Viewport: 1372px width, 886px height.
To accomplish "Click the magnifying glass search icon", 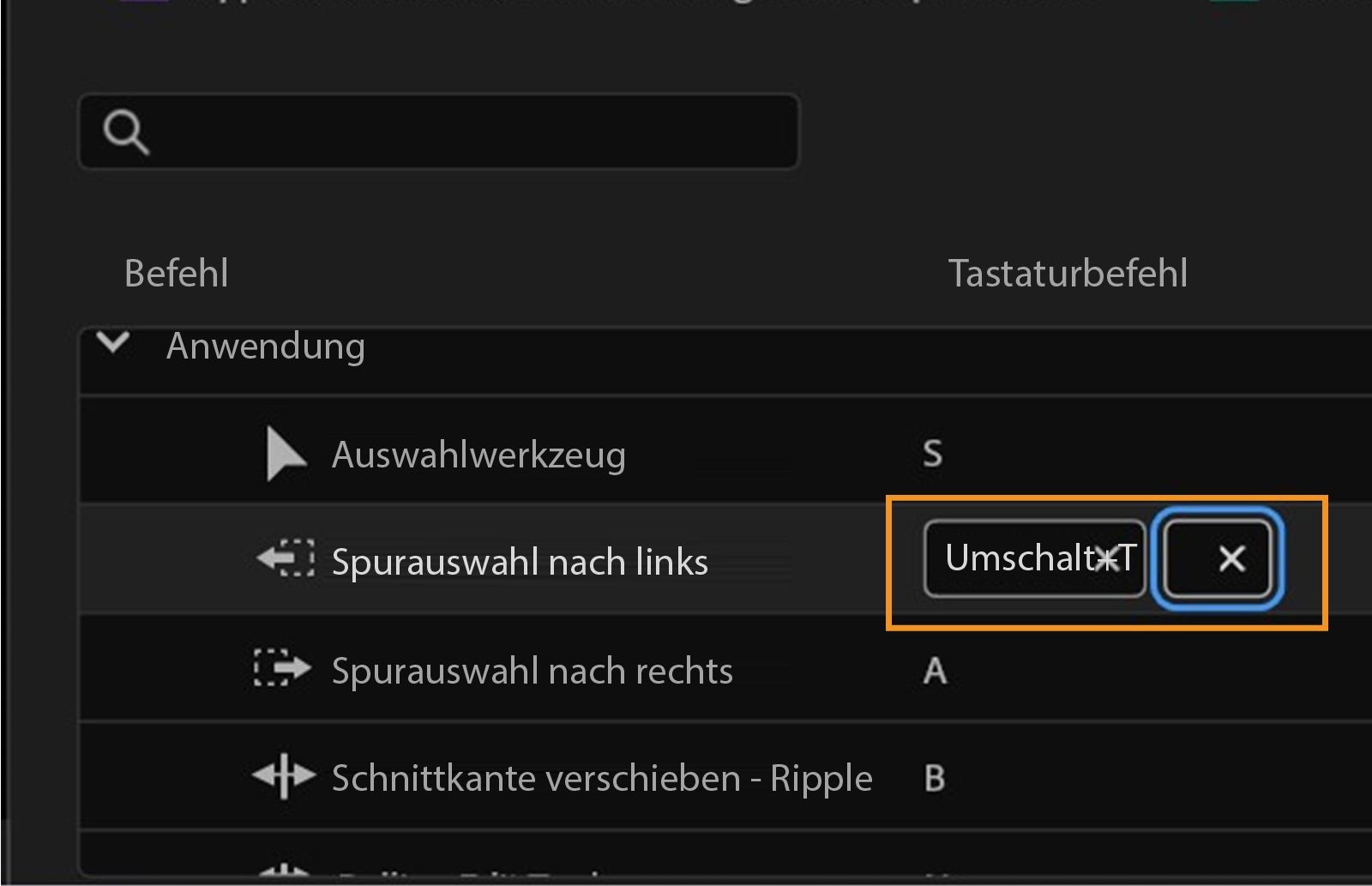I will tap(127, 132).
